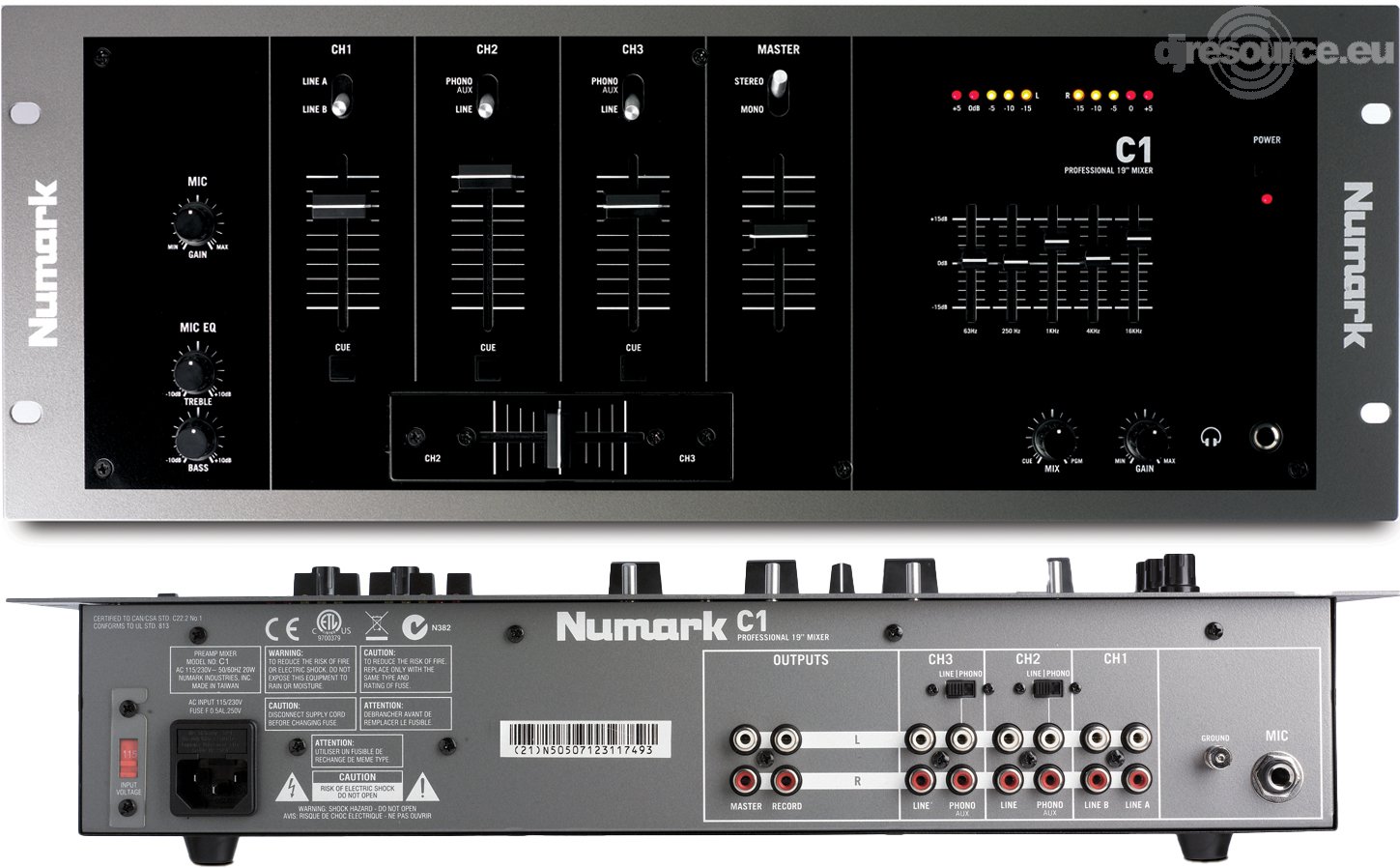Click the R meter +5 red LED
Image resolution: width=1400 pixels, height=868 pixels.
[1148, 96]
